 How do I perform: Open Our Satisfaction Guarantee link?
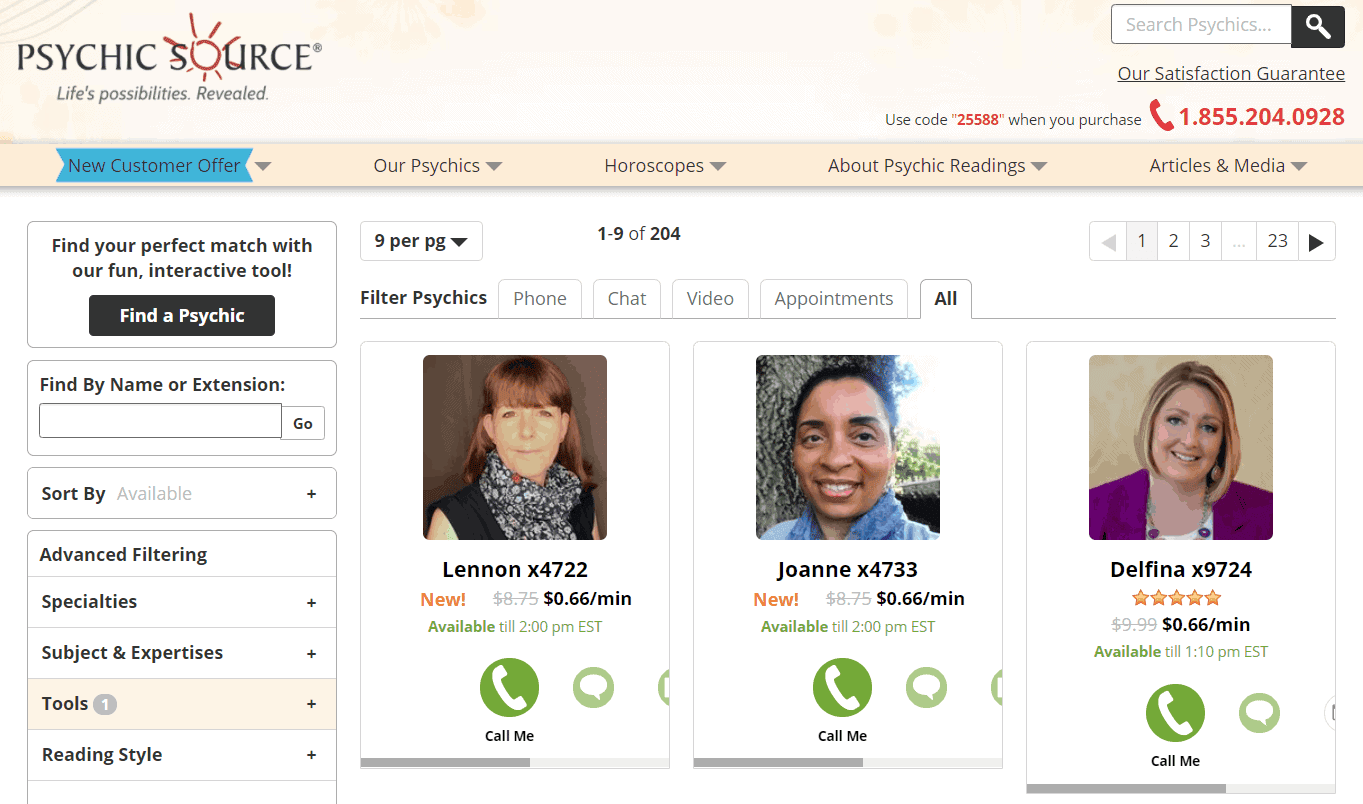tap(1231, 74)
